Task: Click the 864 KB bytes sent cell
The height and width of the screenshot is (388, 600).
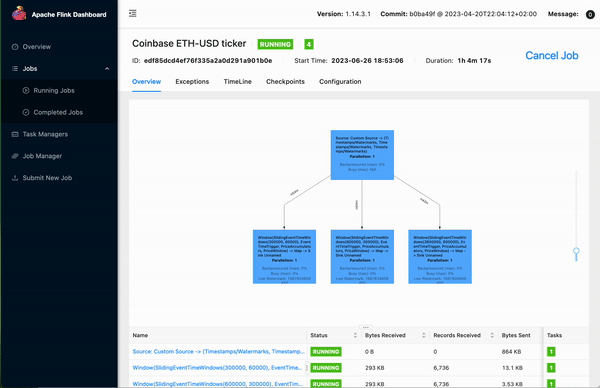Action: [x=511, y=352]
